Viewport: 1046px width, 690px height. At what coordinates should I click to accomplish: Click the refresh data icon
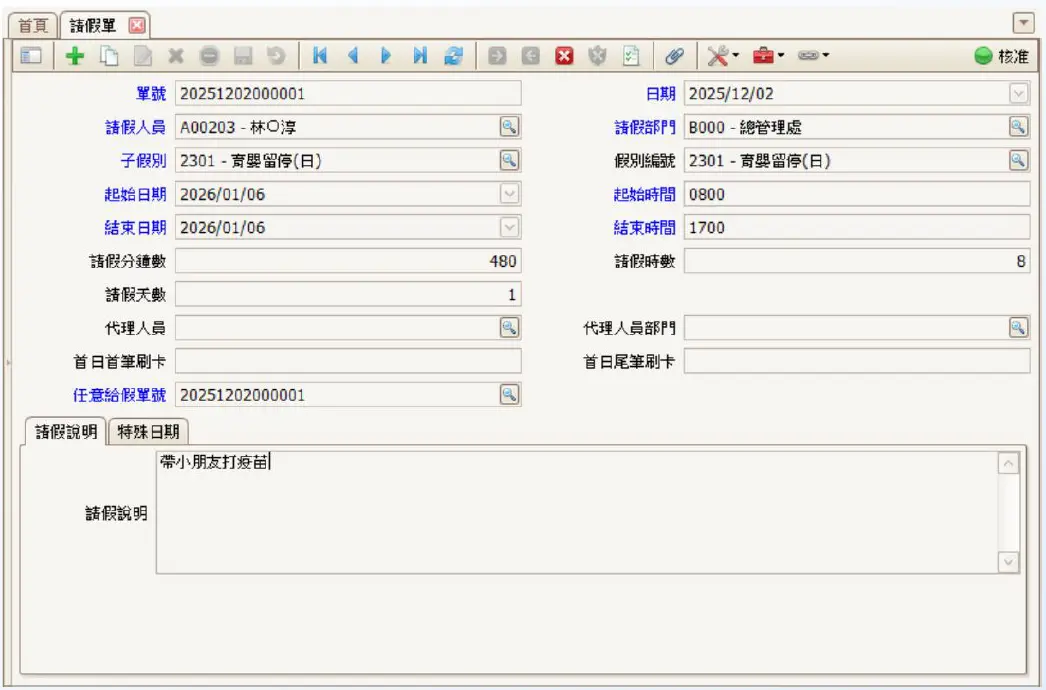coord(454,57)
